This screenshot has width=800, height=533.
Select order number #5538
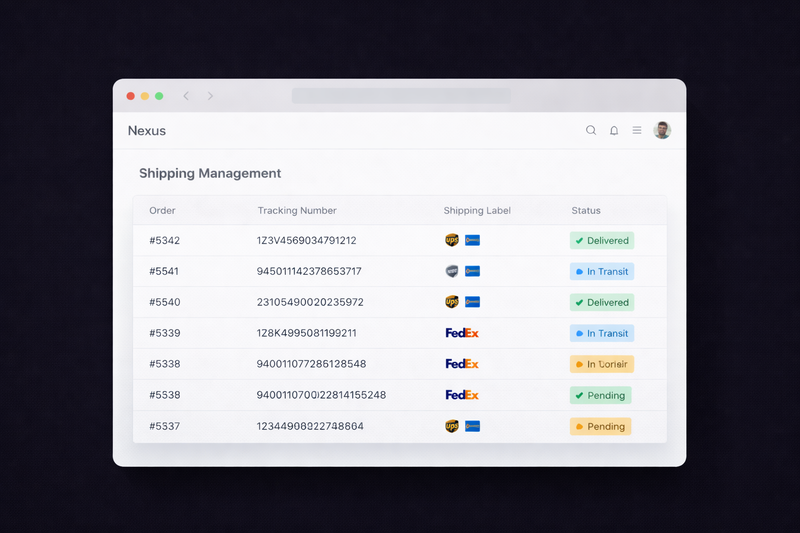164,395
